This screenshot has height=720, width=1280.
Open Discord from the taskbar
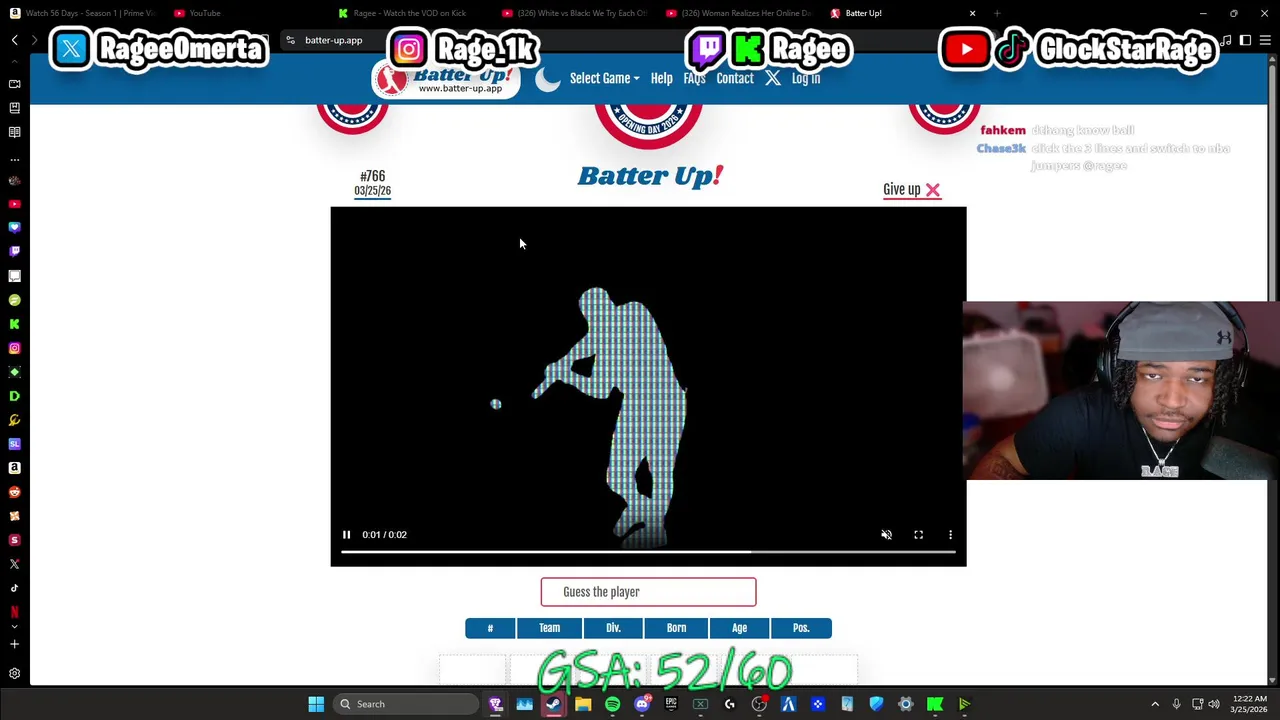[642, 704]
